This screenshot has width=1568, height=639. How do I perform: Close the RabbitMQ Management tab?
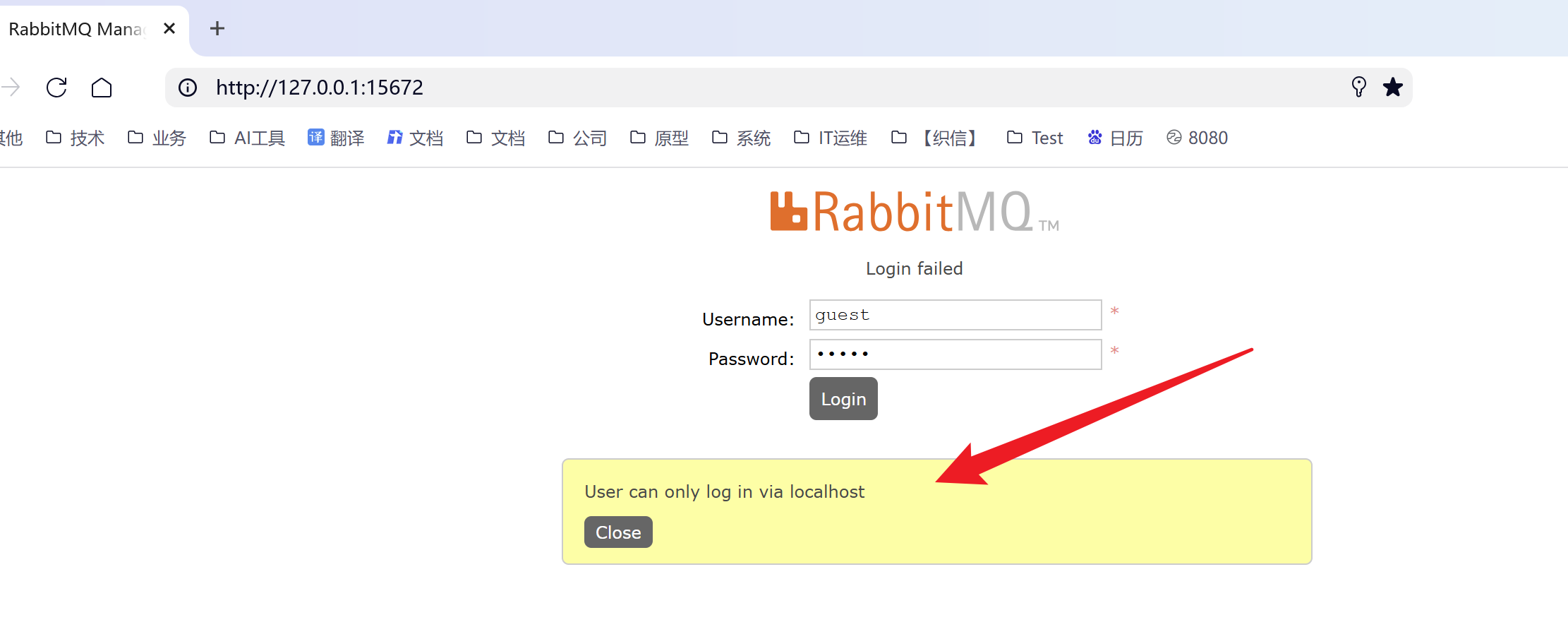(x=169, y=28)
